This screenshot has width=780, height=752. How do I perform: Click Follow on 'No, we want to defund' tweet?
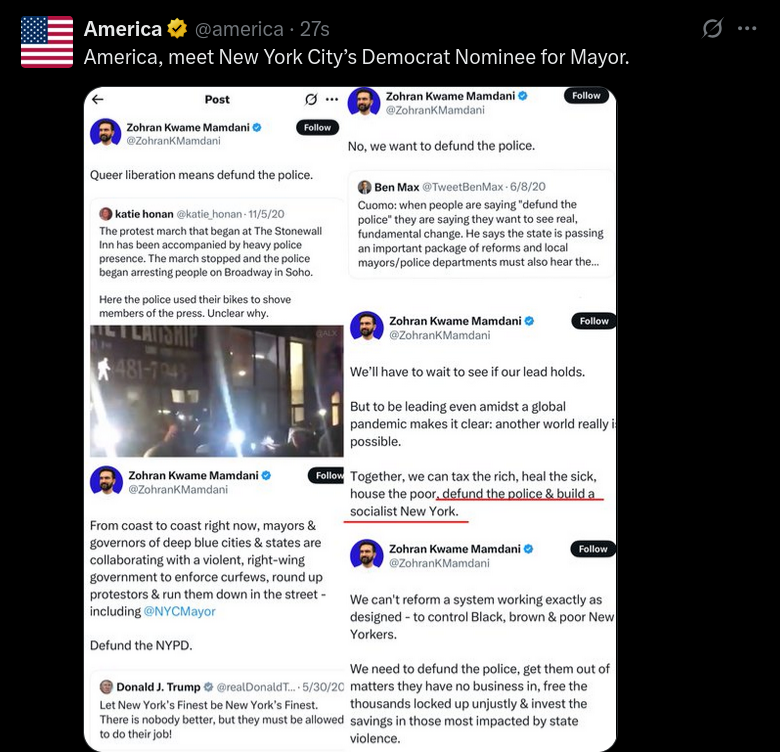coord(586,95)
